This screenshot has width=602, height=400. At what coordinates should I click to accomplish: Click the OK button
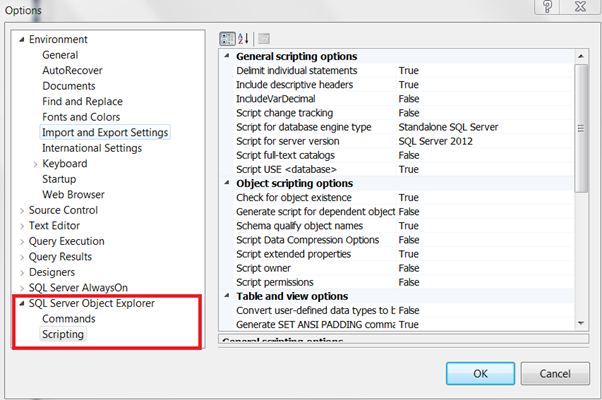coord(480,373)
